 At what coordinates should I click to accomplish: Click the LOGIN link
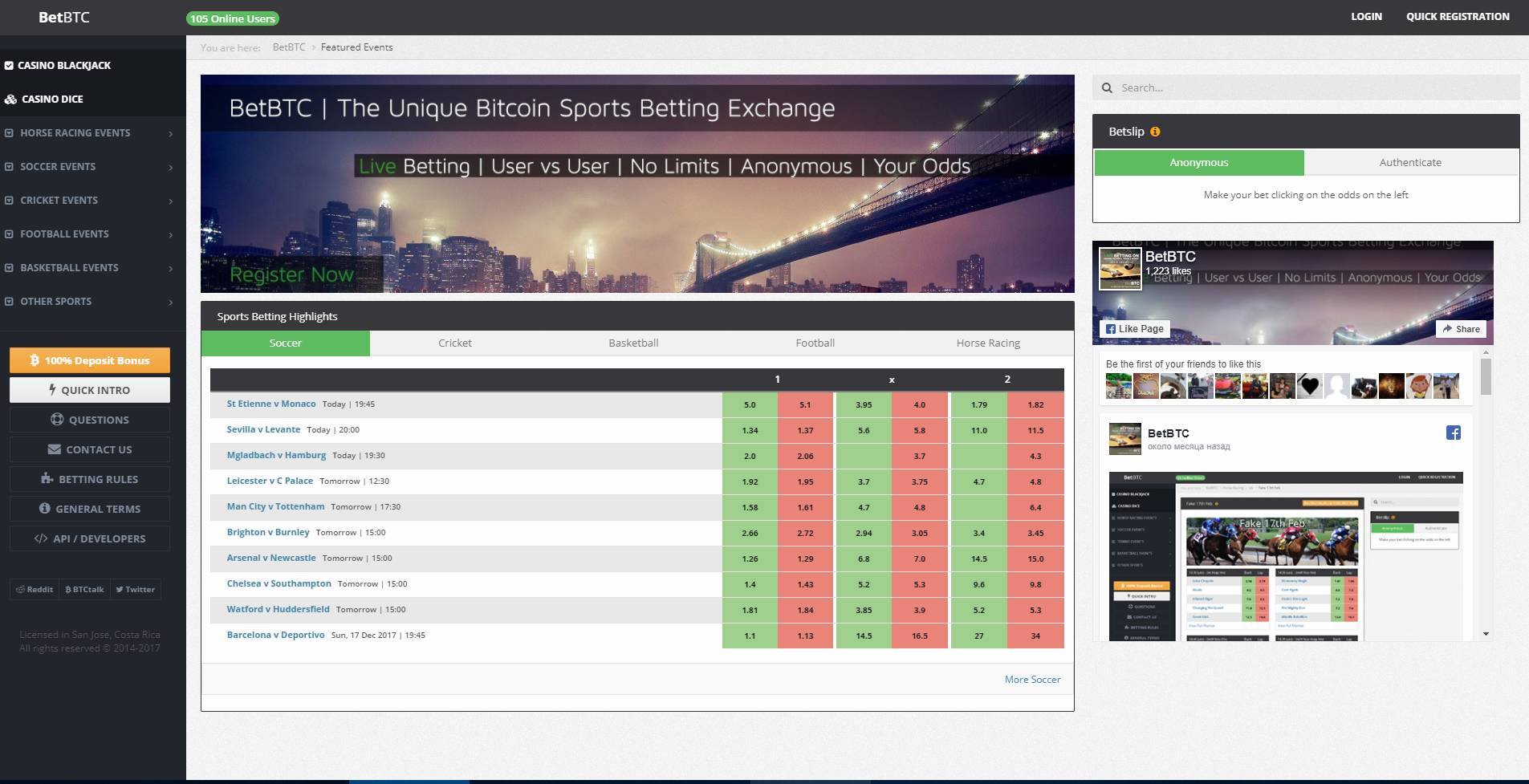[1366, 16]
